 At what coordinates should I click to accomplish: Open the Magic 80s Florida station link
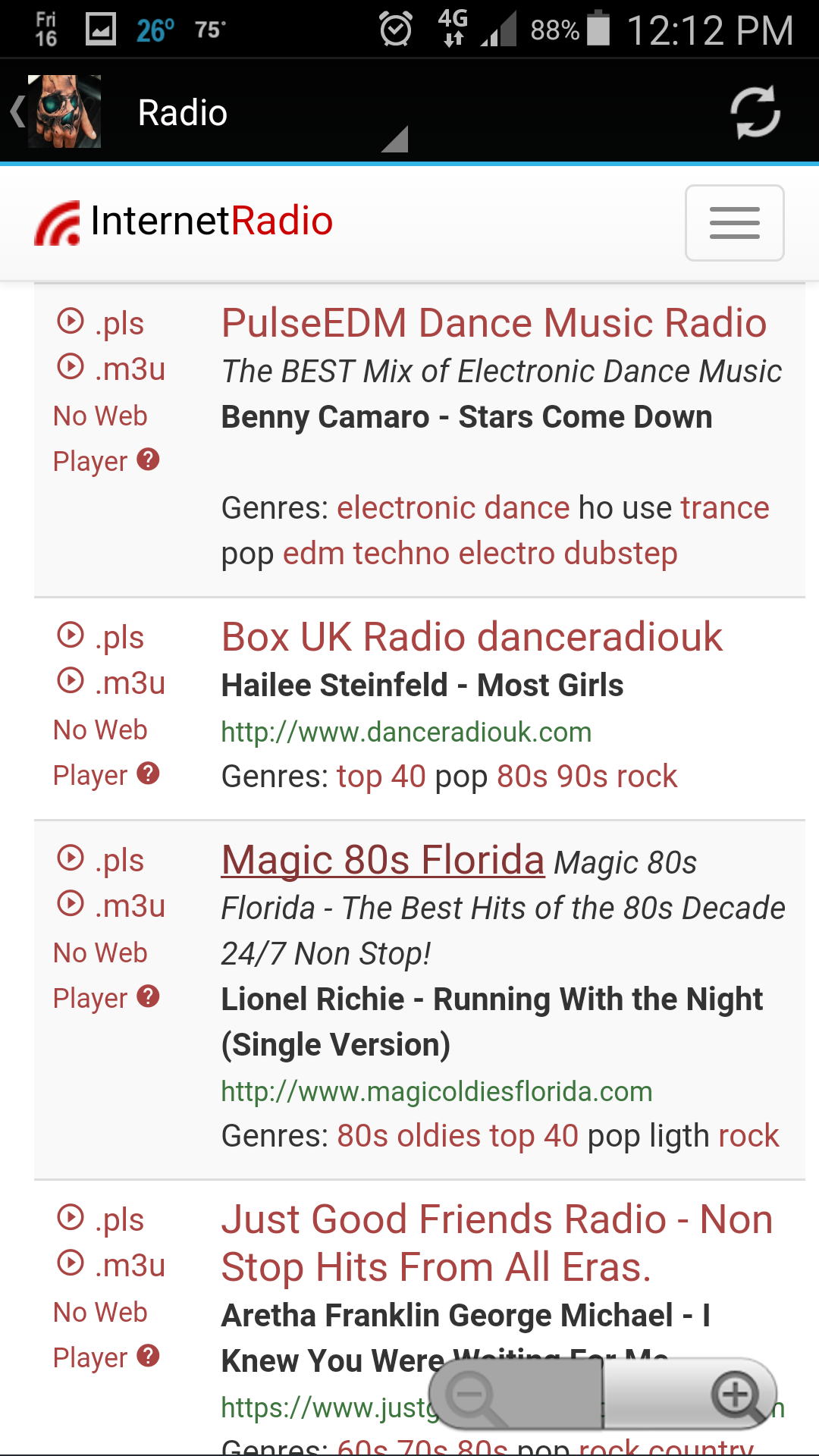click(383, 860)
